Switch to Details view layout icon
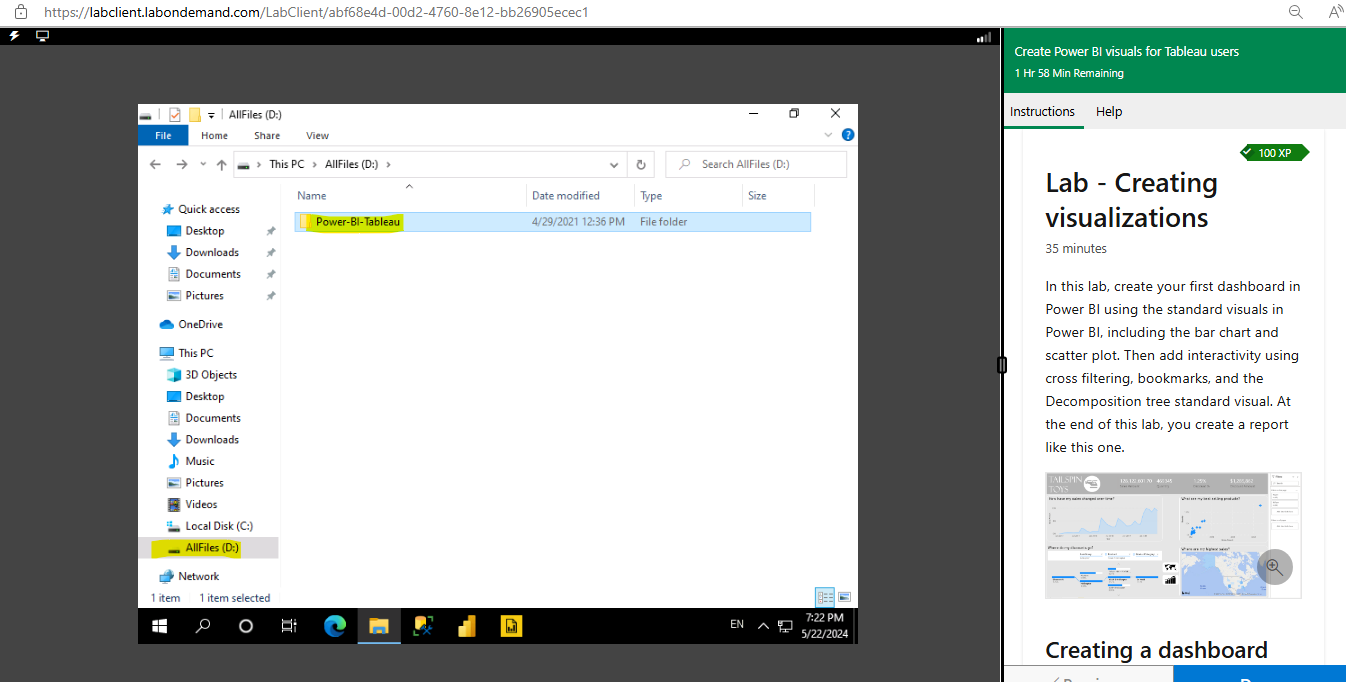Viewport: 1346px width, 682px height. [x=825, y=597]
